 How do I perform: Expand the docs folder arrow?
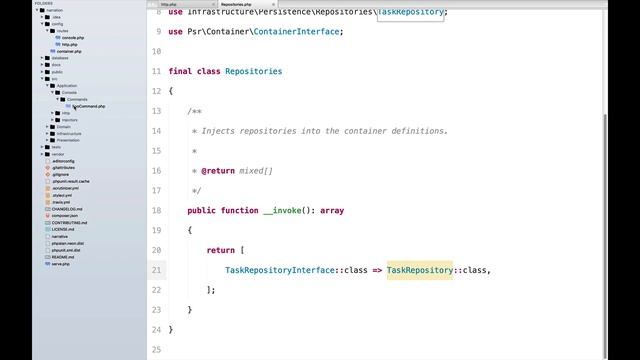pyautogui.click(x=42, y=65)
